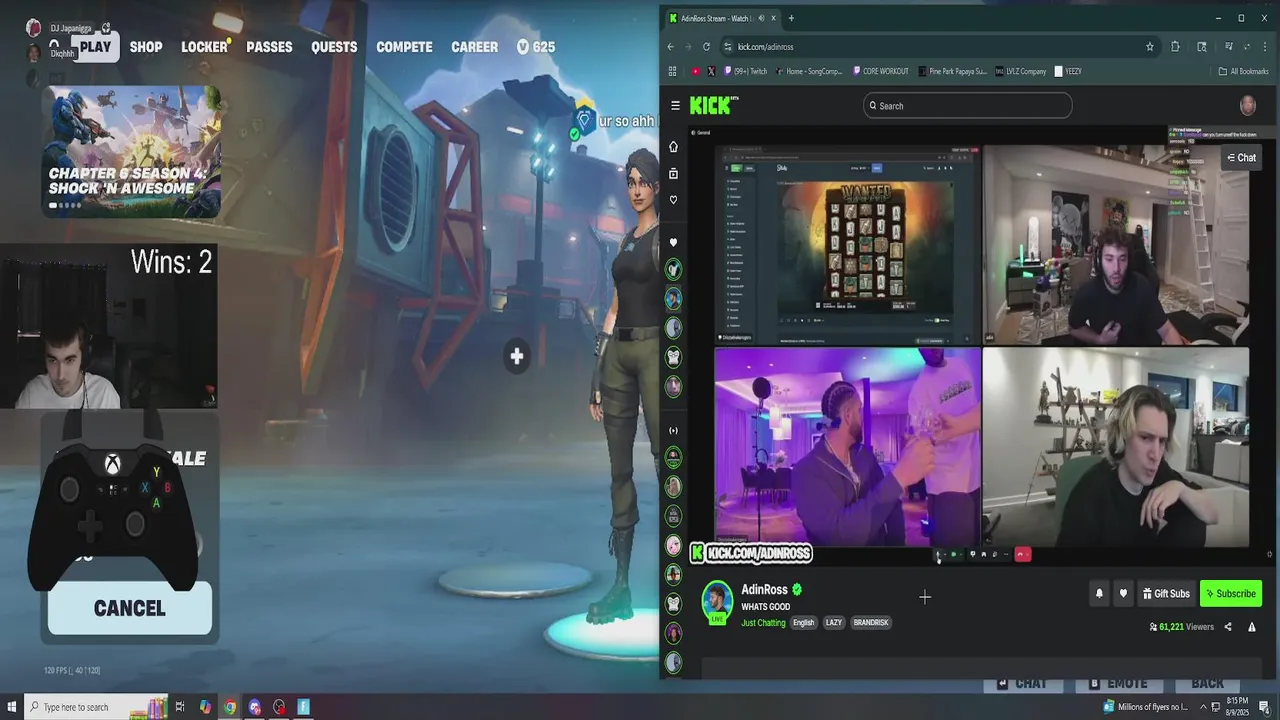Screen dimensions: 1280x720
Task: Open Task View on the taskbar
Action: point(180,707)
